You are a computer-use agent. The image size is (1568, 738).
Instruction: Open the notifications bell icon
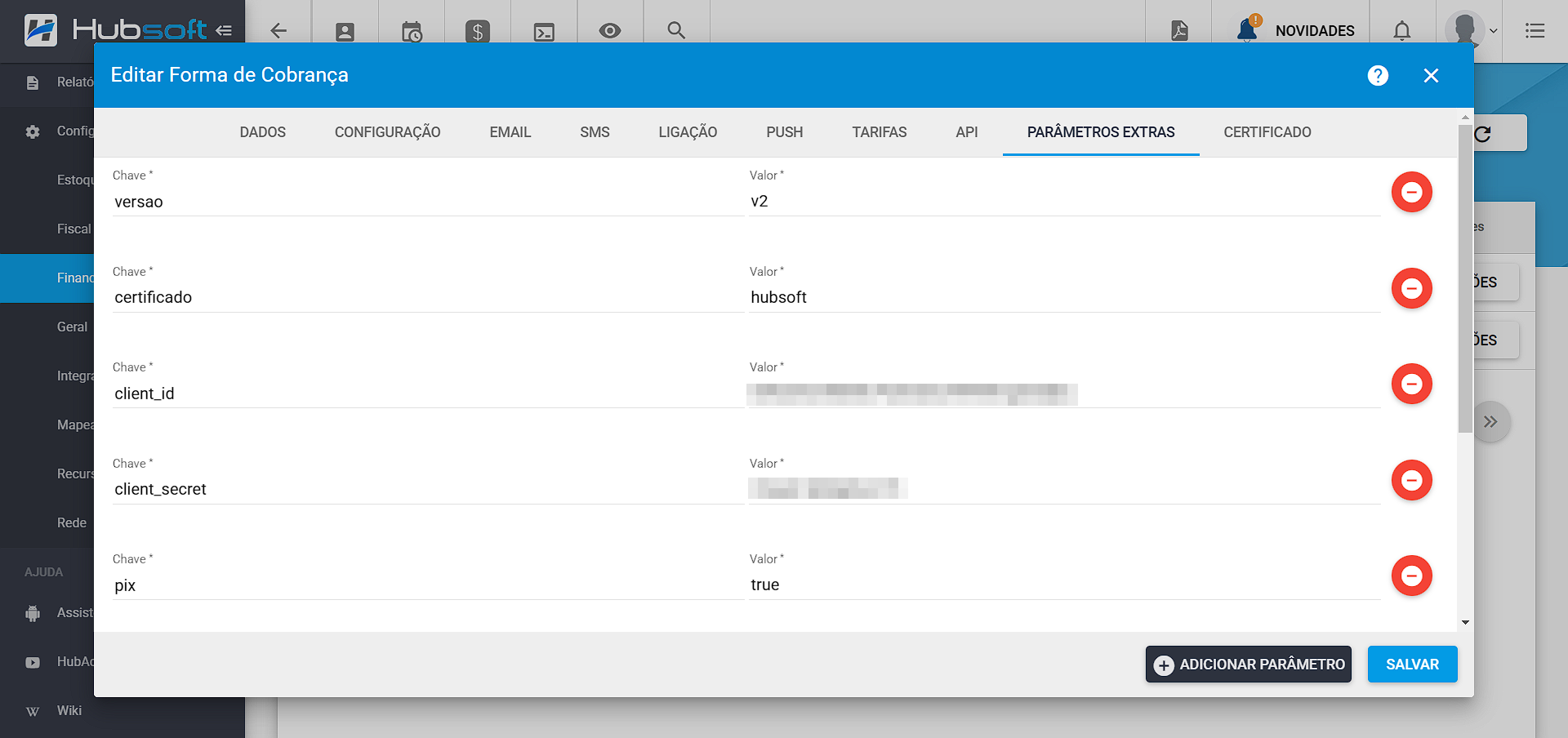(1402, 31)
